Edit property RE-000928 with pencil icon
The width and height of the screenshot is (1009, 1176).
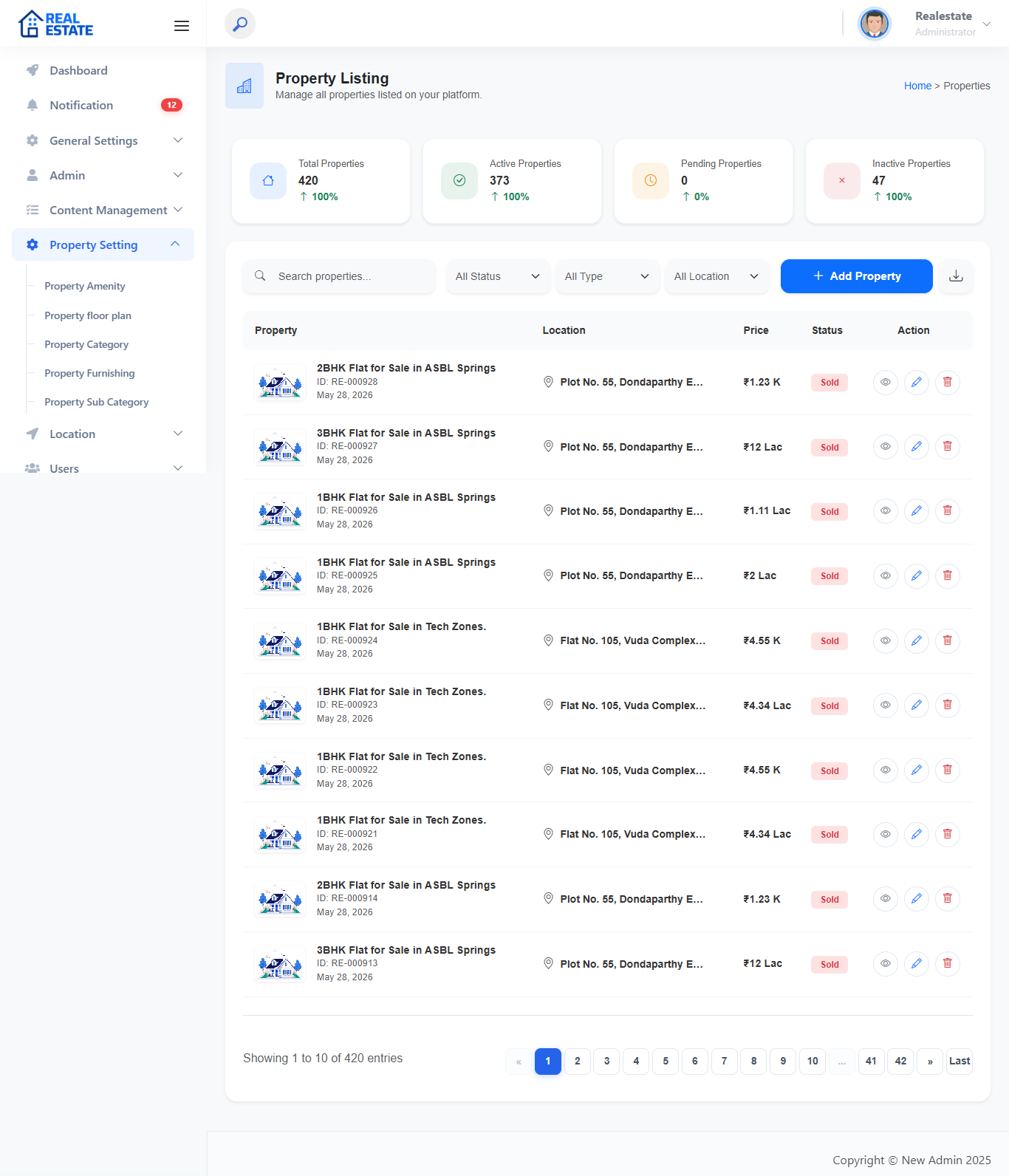point(917,382)
